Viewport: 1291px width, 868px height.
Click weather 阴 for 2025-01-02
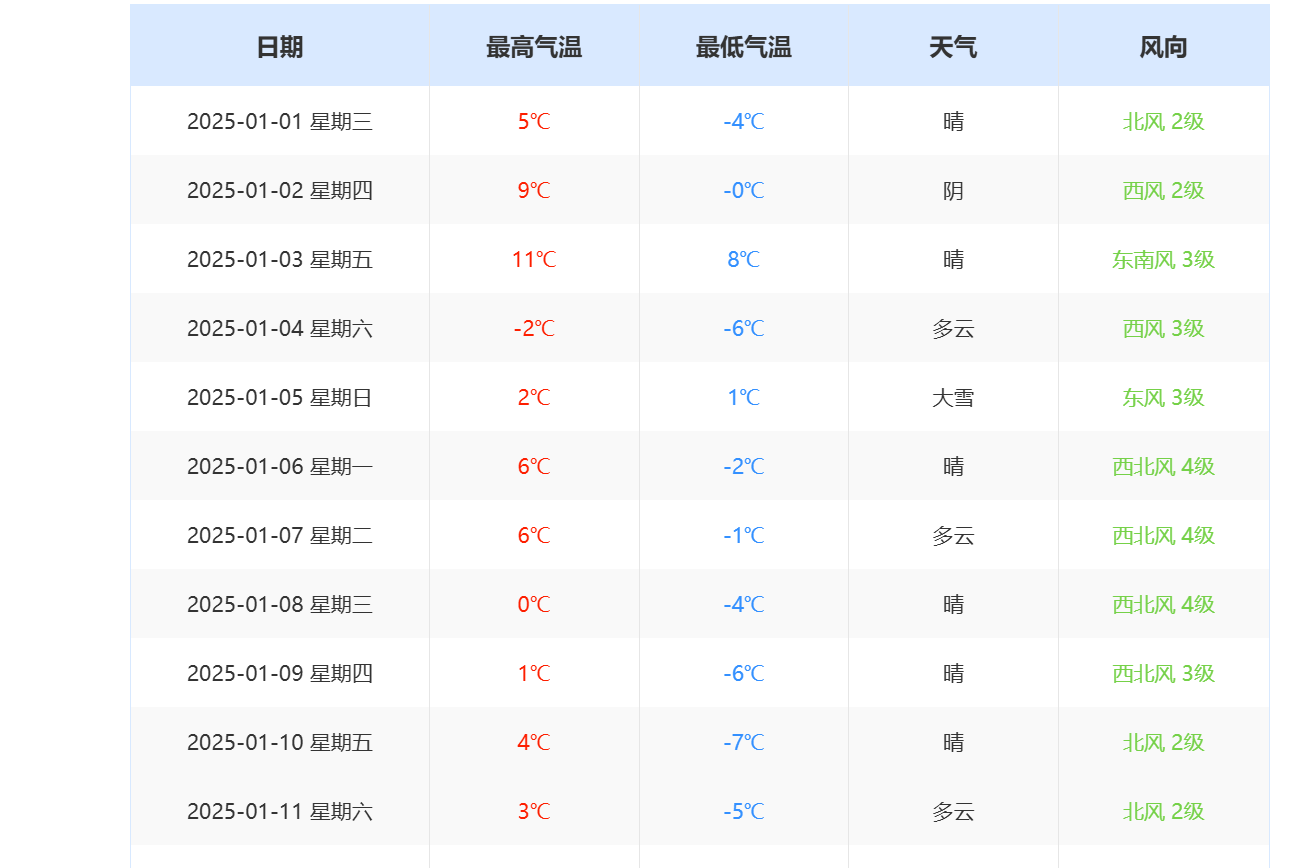click(953, 190)
